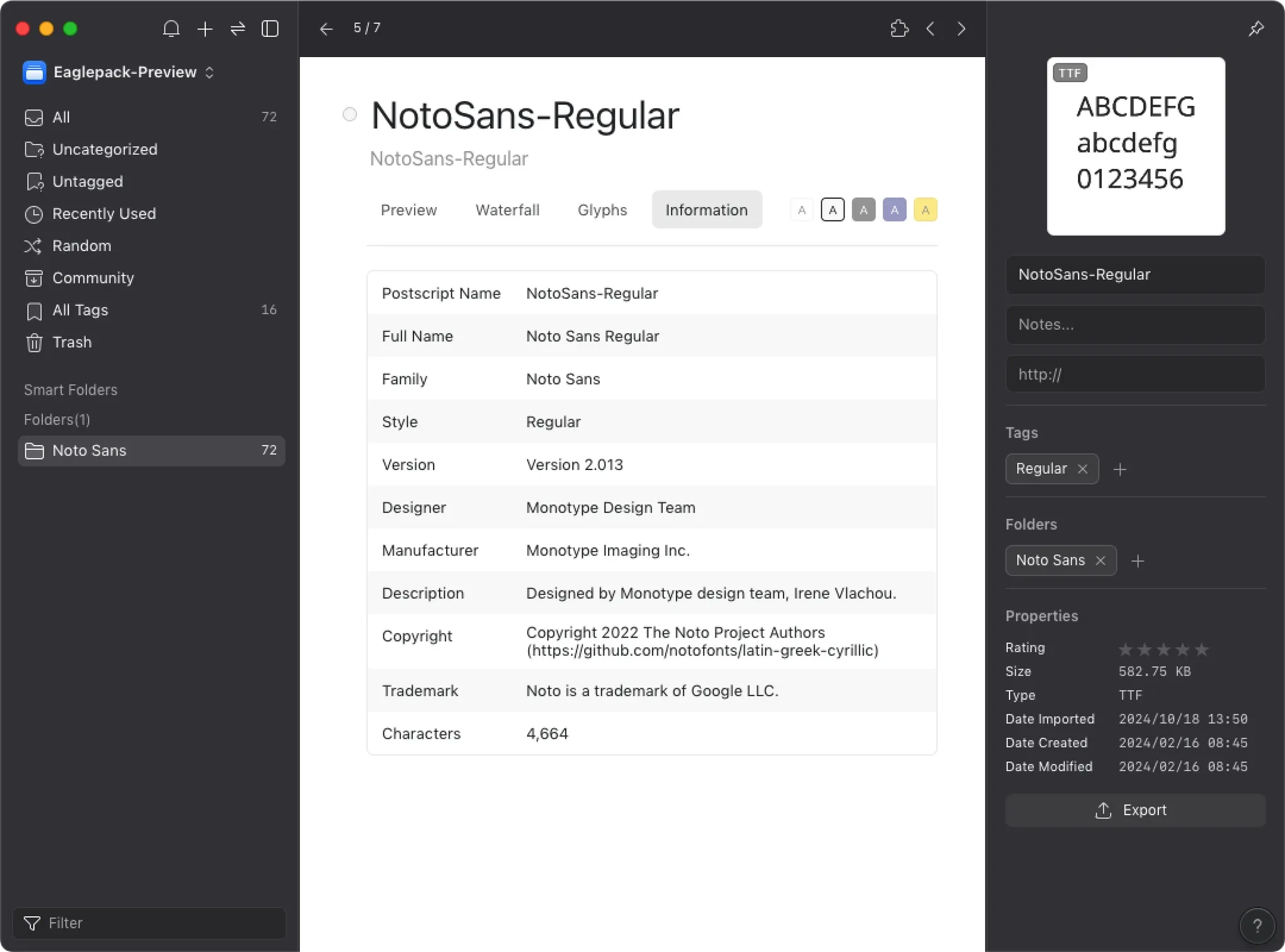Open the Trash

tap(151, 342)
